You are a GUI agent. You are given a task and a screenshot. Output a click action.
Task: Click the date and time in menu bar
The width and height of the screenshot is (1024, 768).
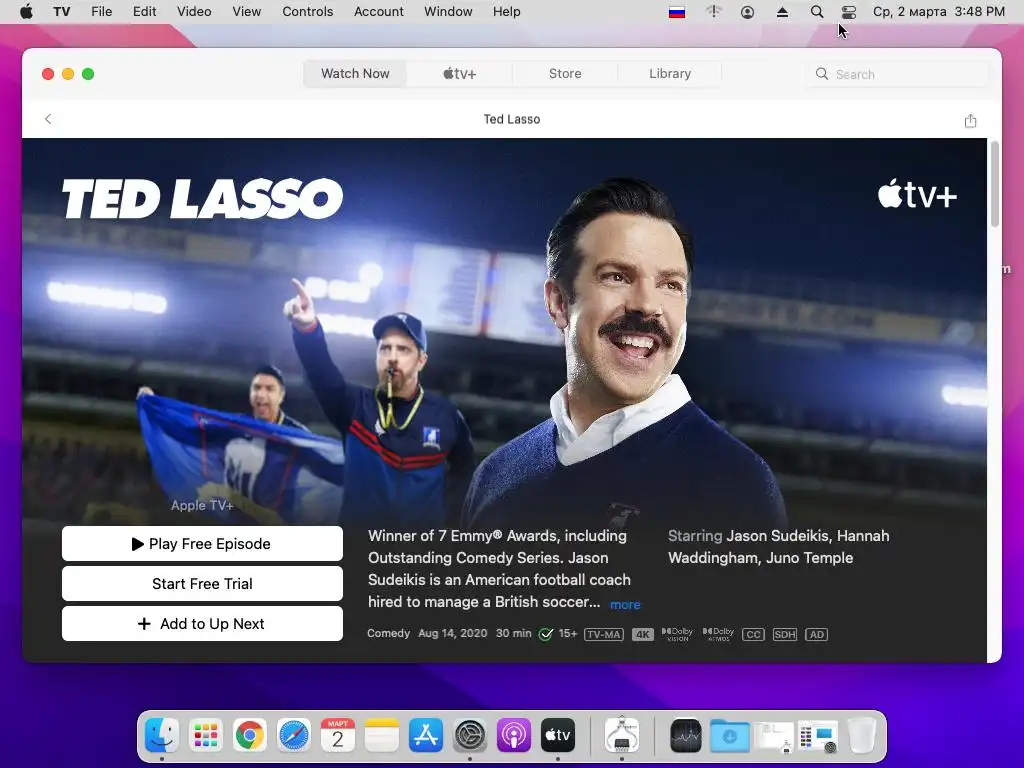(x=939, y=12)
